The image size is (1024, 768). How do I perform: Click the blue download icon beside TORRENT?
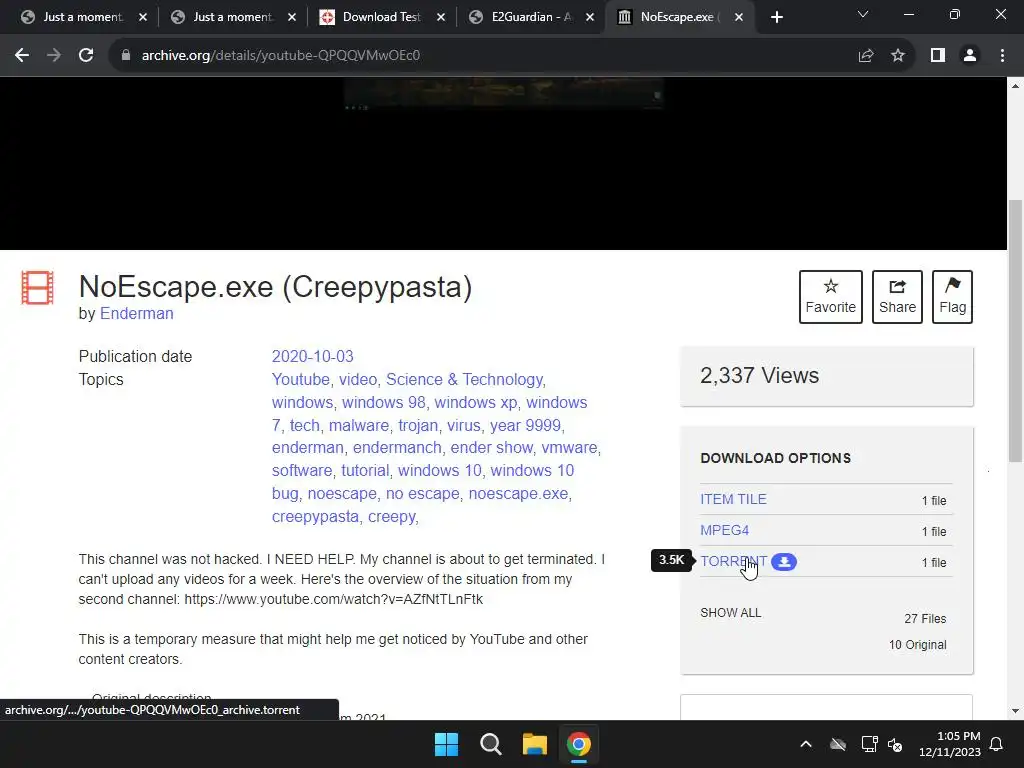click(784, 562)
